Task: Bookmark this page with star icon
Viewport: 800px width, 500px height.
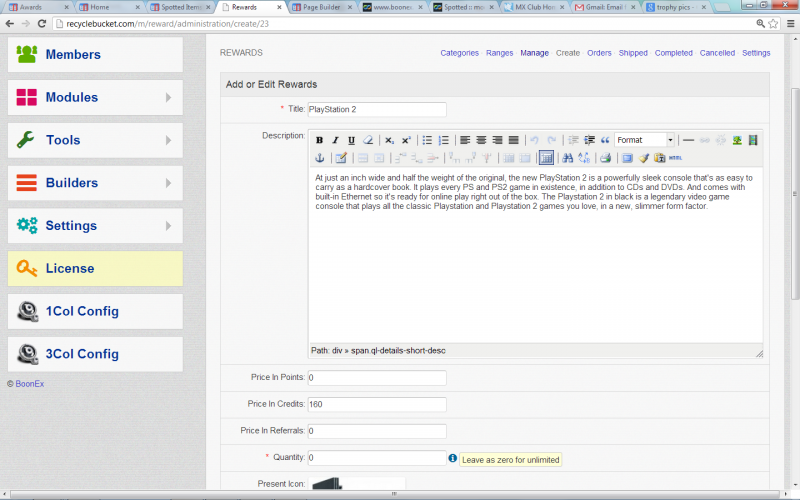Action: tap(773, 23)
